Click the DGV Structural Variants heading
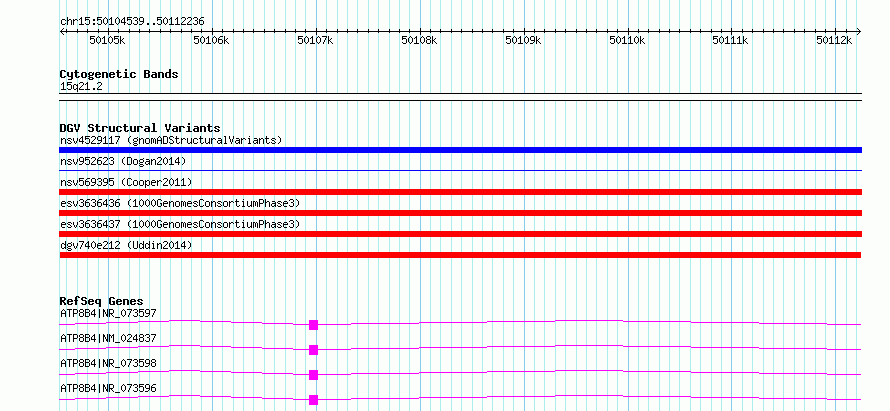Image resolution: width=890 pixels, height=411 pixels. (140, 128)
